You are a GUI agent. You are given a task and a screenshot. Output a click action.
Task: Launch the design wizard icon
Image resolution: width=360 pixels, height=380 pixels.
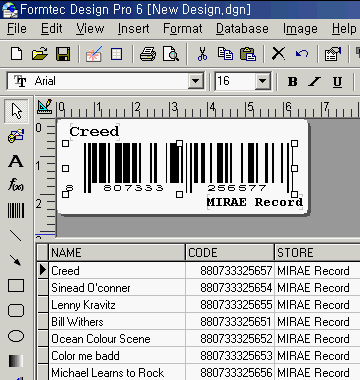click(x=94, y=54)
